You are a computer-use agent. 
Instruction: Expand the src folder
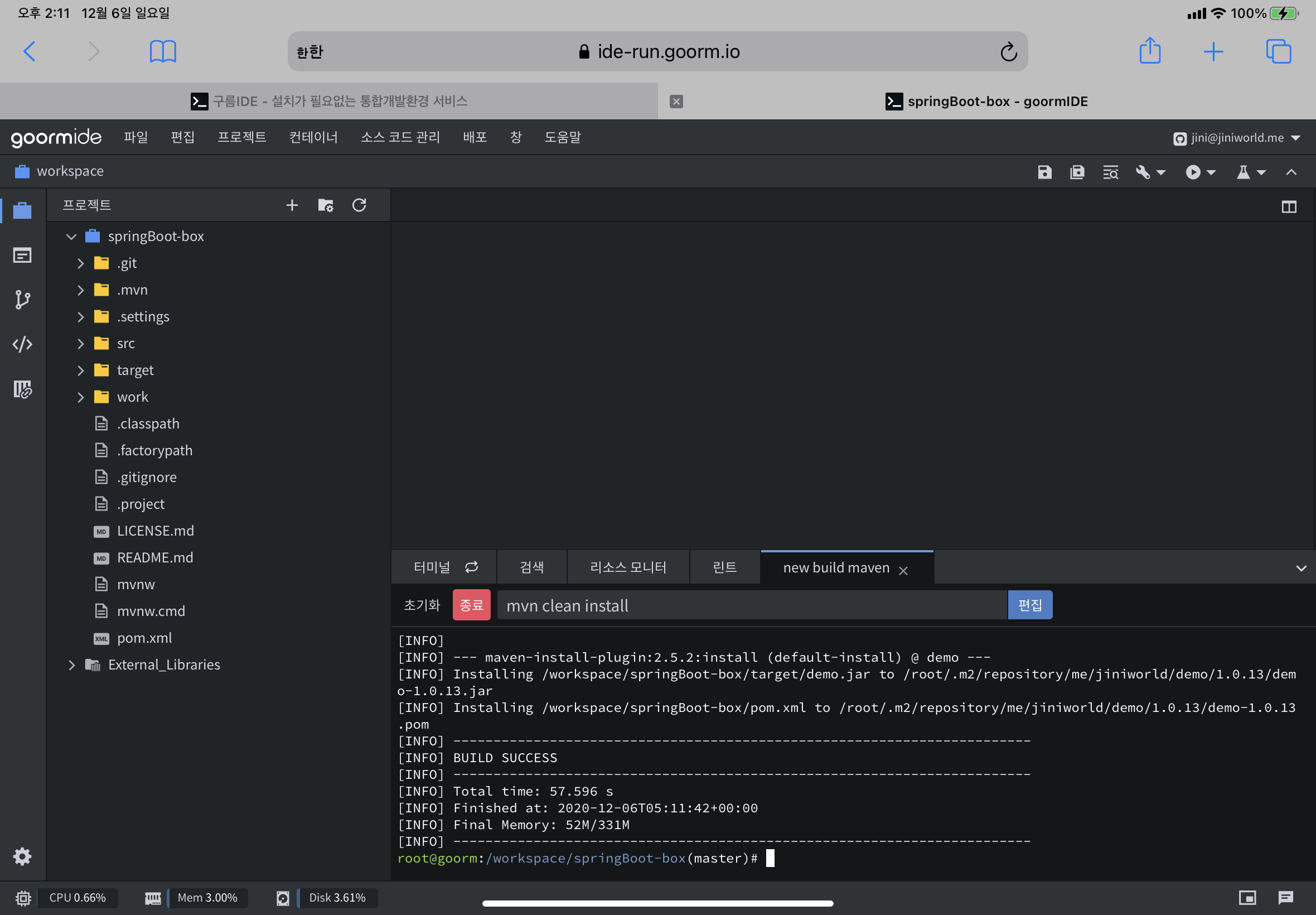click(x=81, y=344)
